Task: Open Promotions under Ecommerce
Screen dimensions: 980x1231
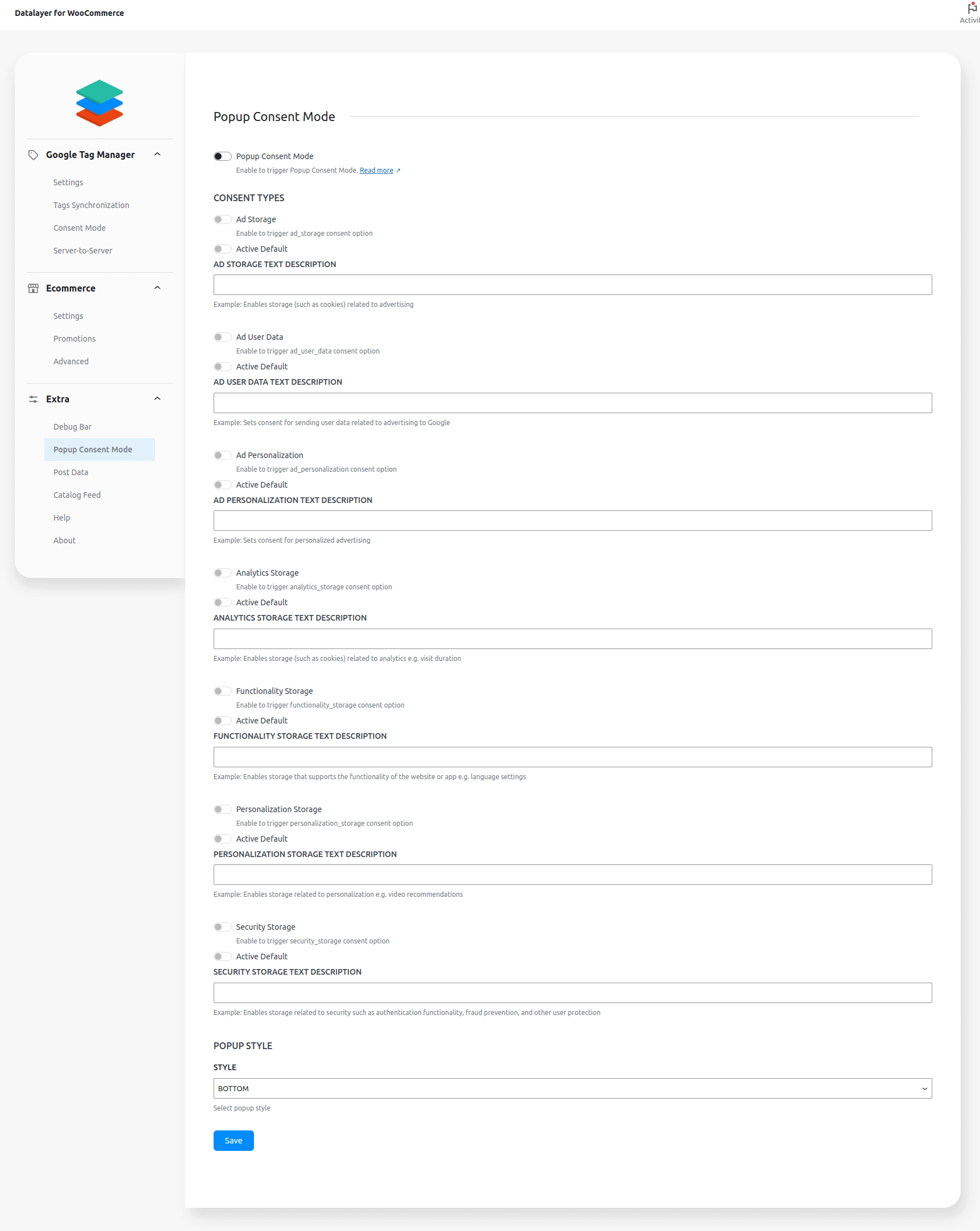Action: [x=74, y=338]
